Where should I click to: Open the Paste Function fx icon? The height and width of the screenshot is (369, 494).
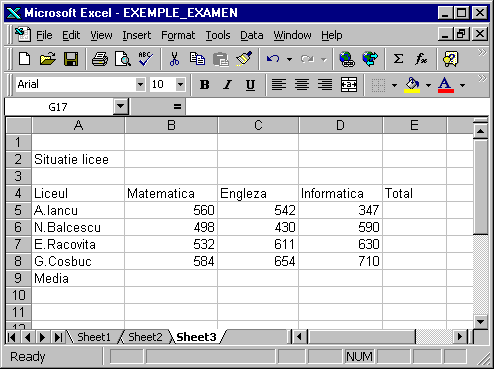[421, 59]
